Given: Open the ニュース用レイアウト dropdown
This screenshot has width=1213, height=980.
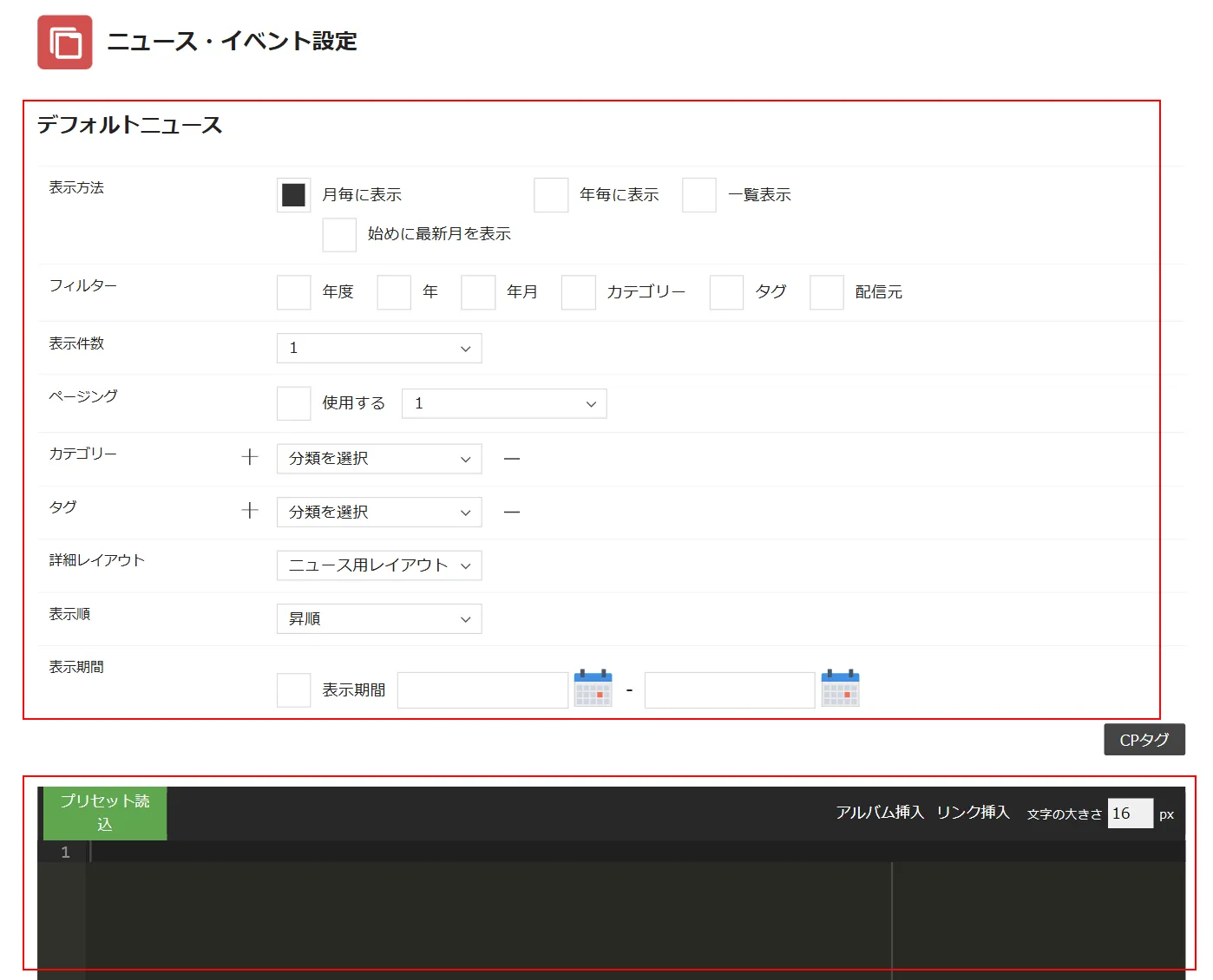Looking at the screenshot, I should [379, 565].
